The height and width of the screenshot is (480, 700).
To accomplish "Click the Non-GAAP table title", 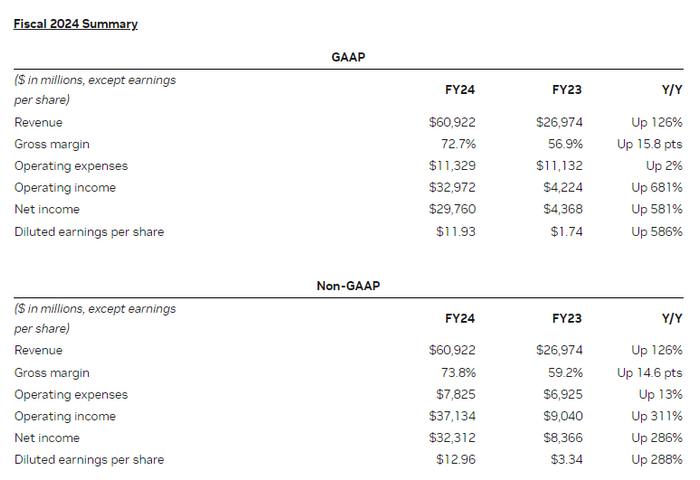I will 348,286.
